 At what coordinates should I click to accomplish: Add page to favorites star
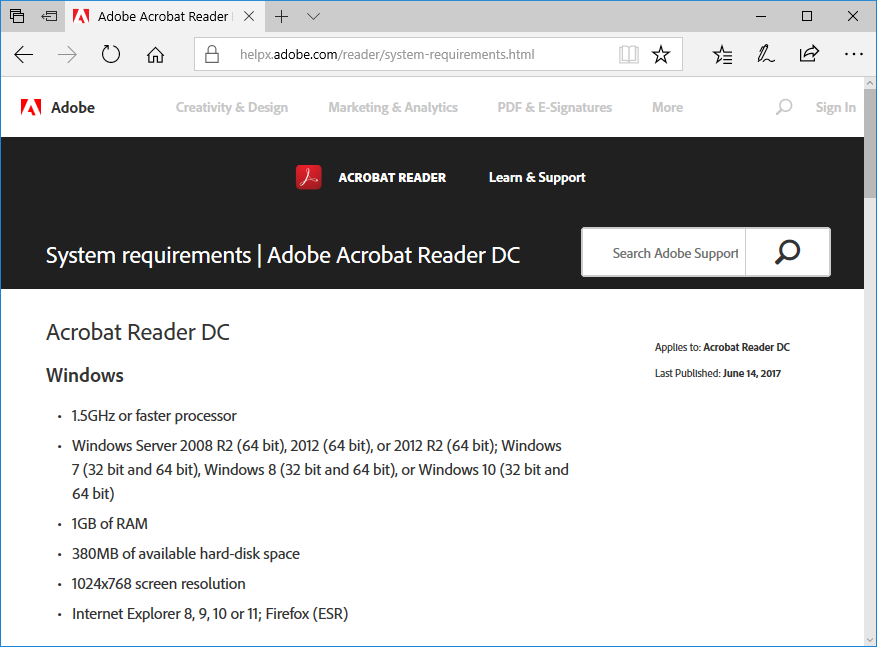tap(661, 54)
